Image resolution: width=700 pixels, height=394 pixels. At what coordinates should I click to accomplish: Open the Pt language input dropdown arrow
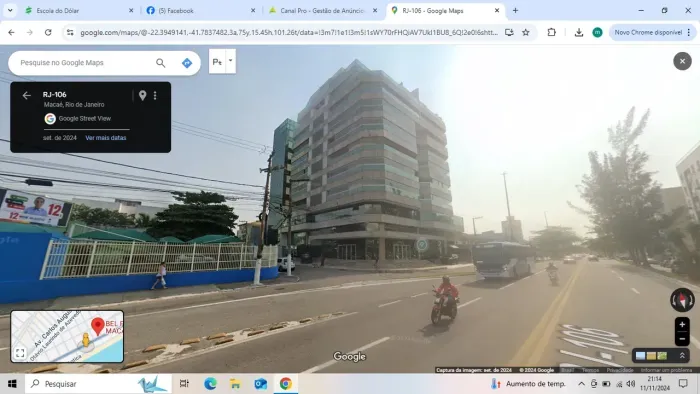[x=231, y=61]
